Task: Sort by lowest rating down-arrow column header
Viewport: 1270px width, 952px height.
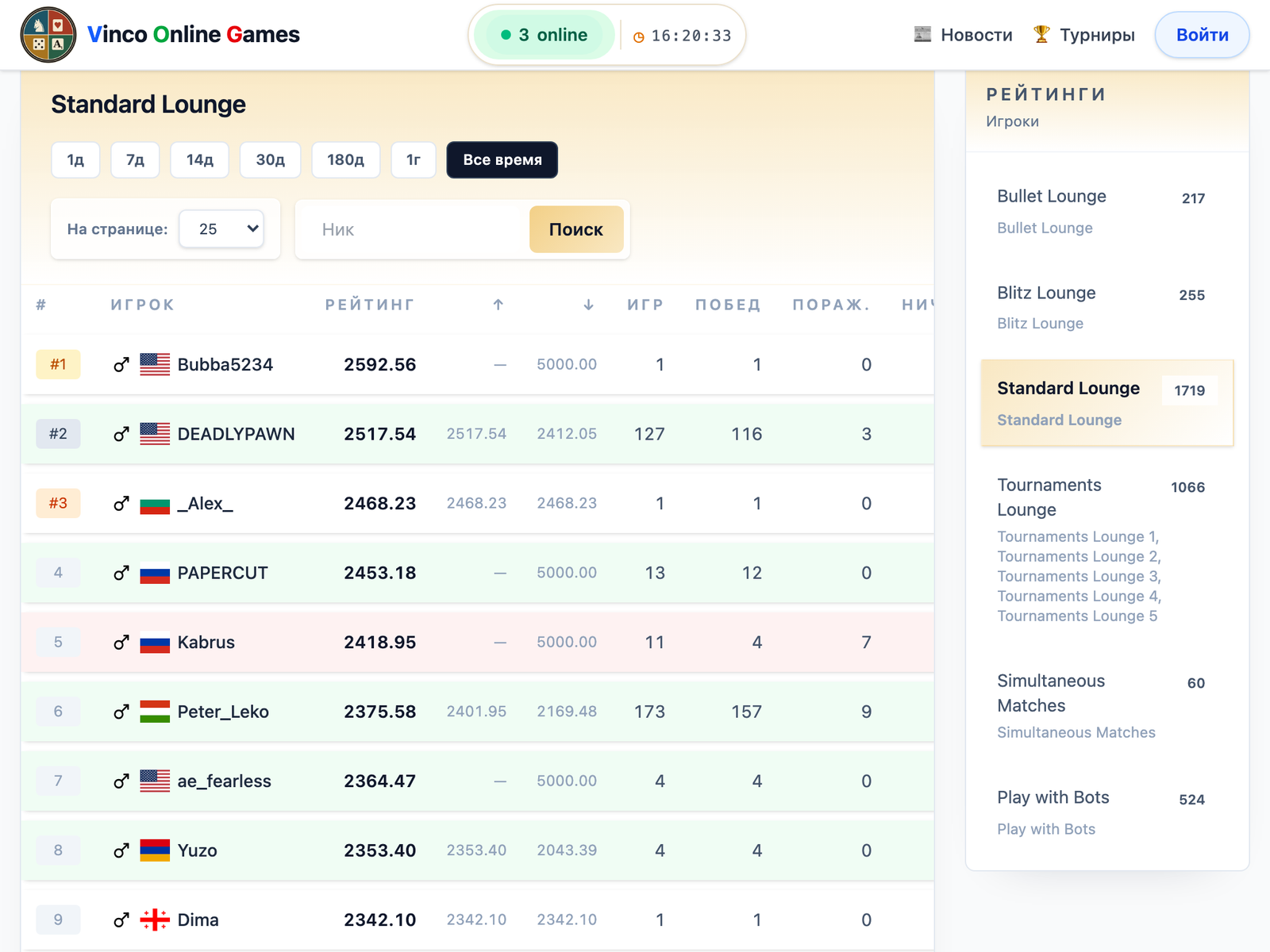Action: coord(588,305)
